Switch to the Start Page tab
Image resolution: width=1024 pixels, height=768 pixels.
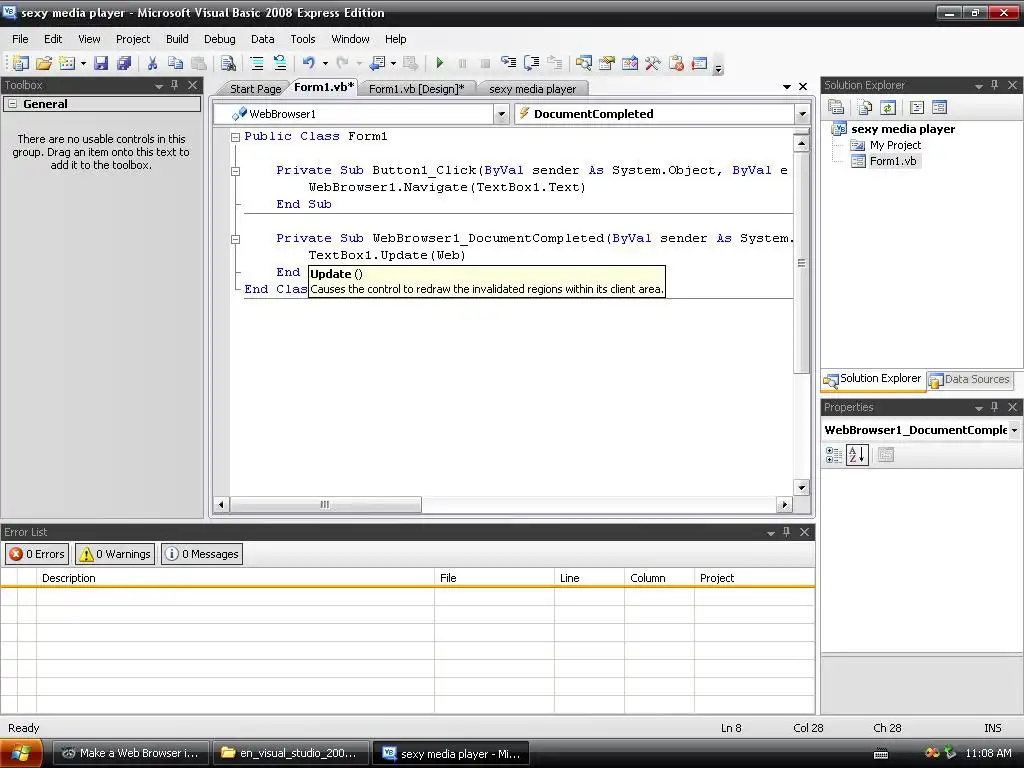(x=255, y=89)
